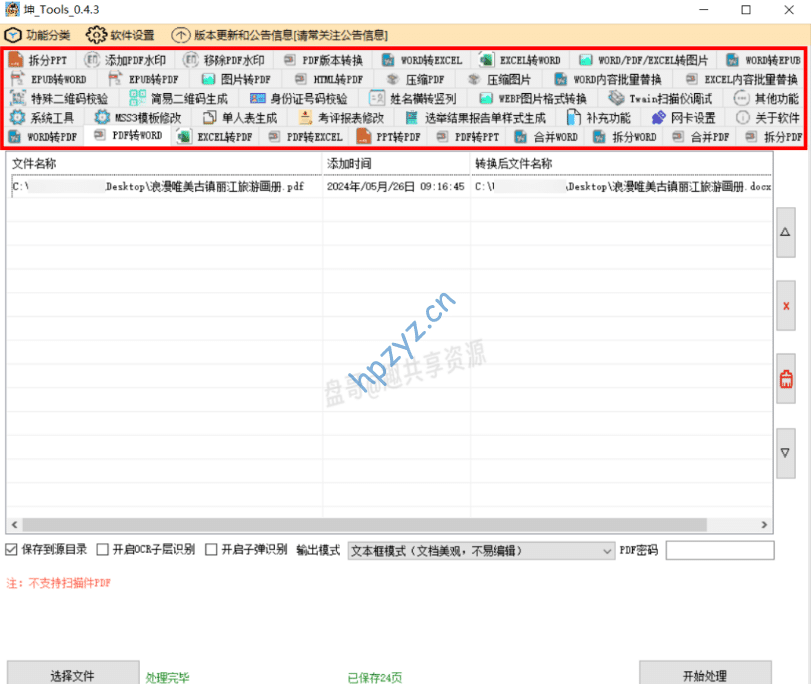811x684 pixels.
Task: Select the 添加PDF水印 tab
Action: [x=126, y=60]
